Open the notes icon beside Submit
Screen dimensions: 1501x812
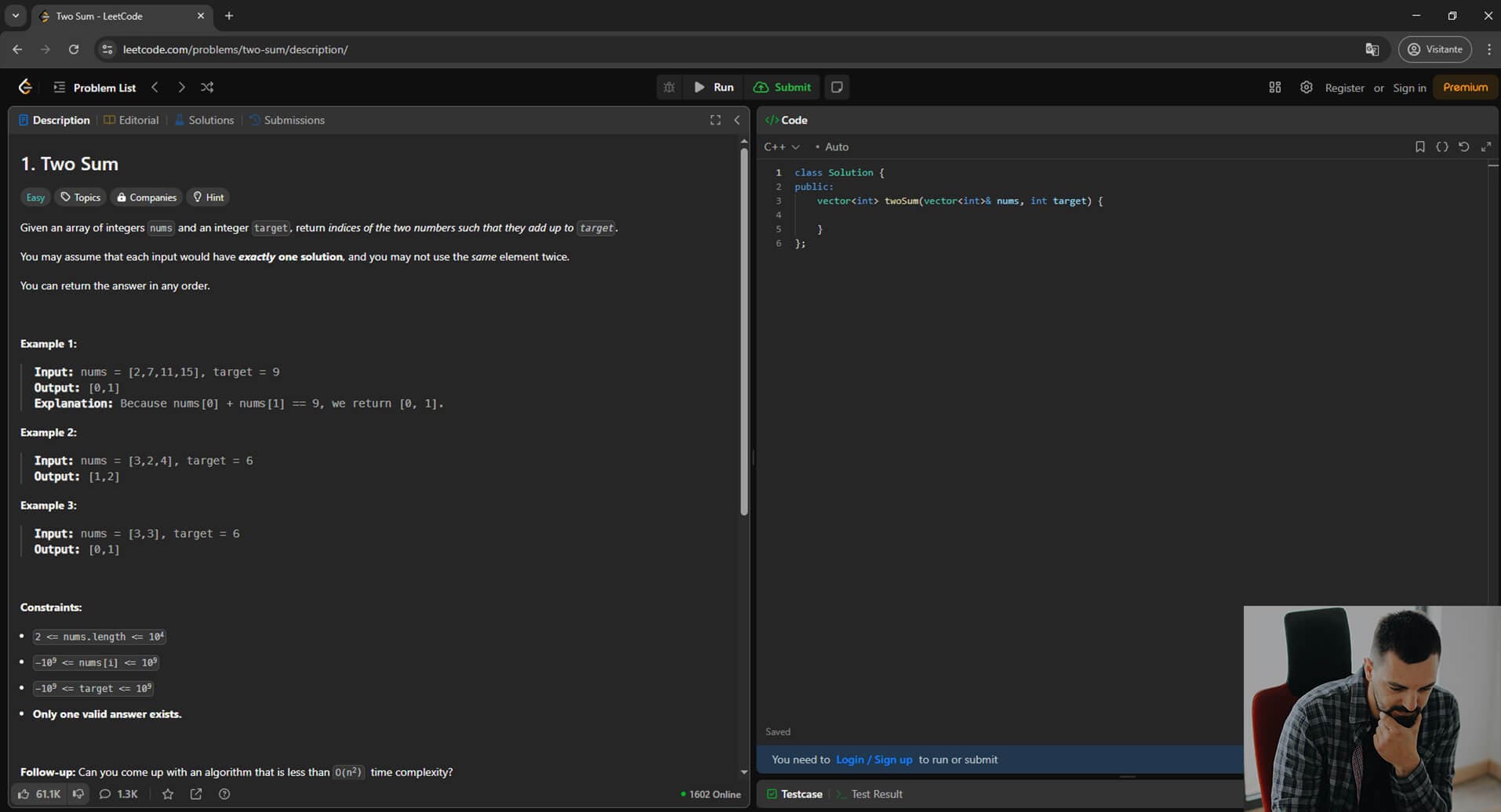click(x=837, y=87)
